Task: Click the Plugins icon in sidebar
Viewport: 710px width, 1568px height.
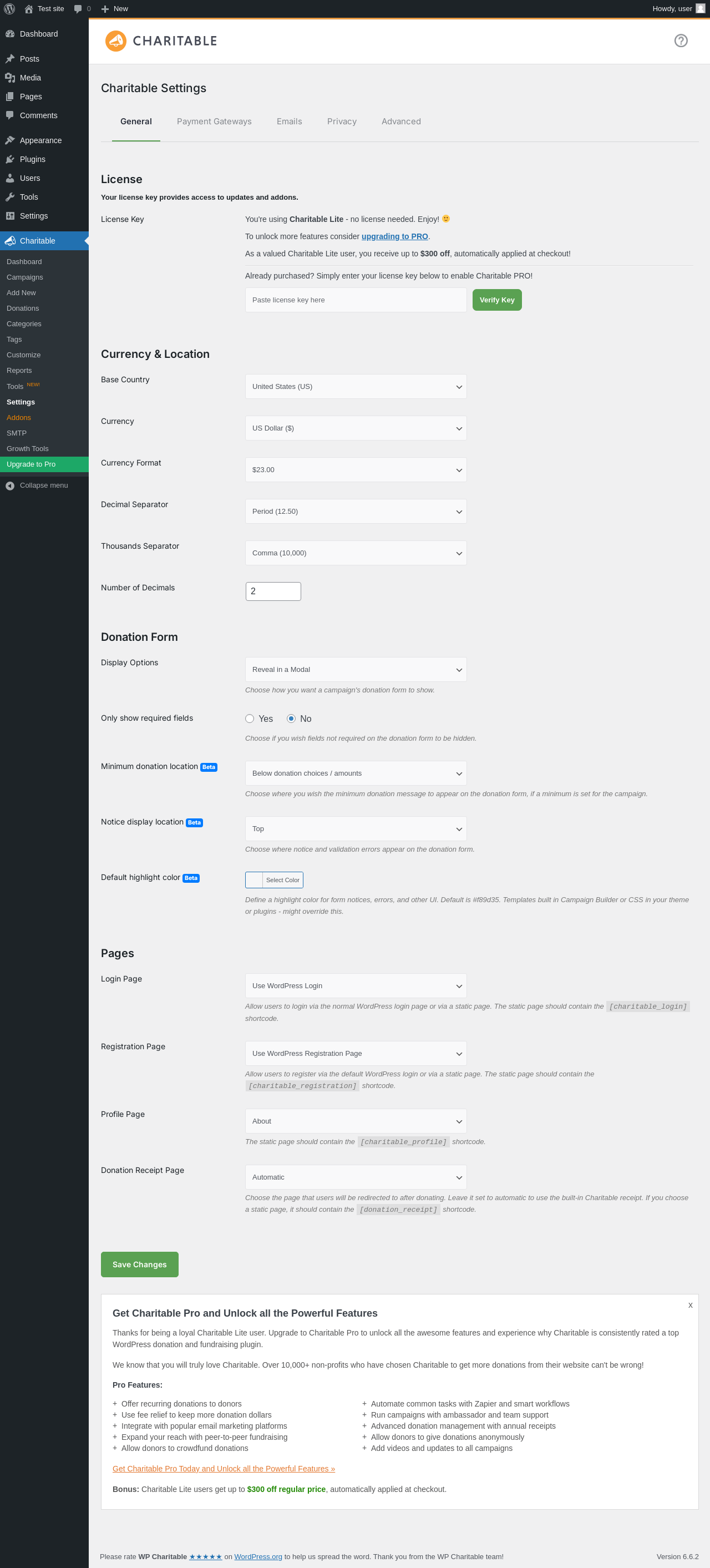Action: (x=10, y=159)
